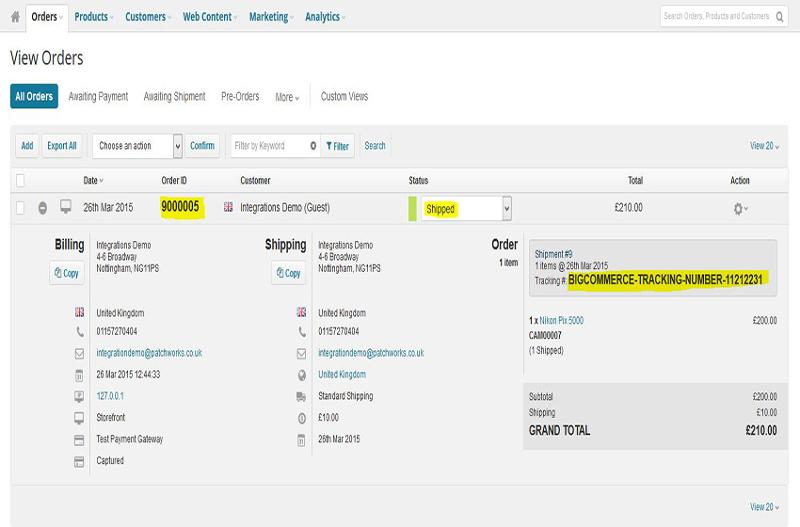The width and height of the screenshot is (800, 527).
Task: Click the green status color bar
Action: coord(412,208)
